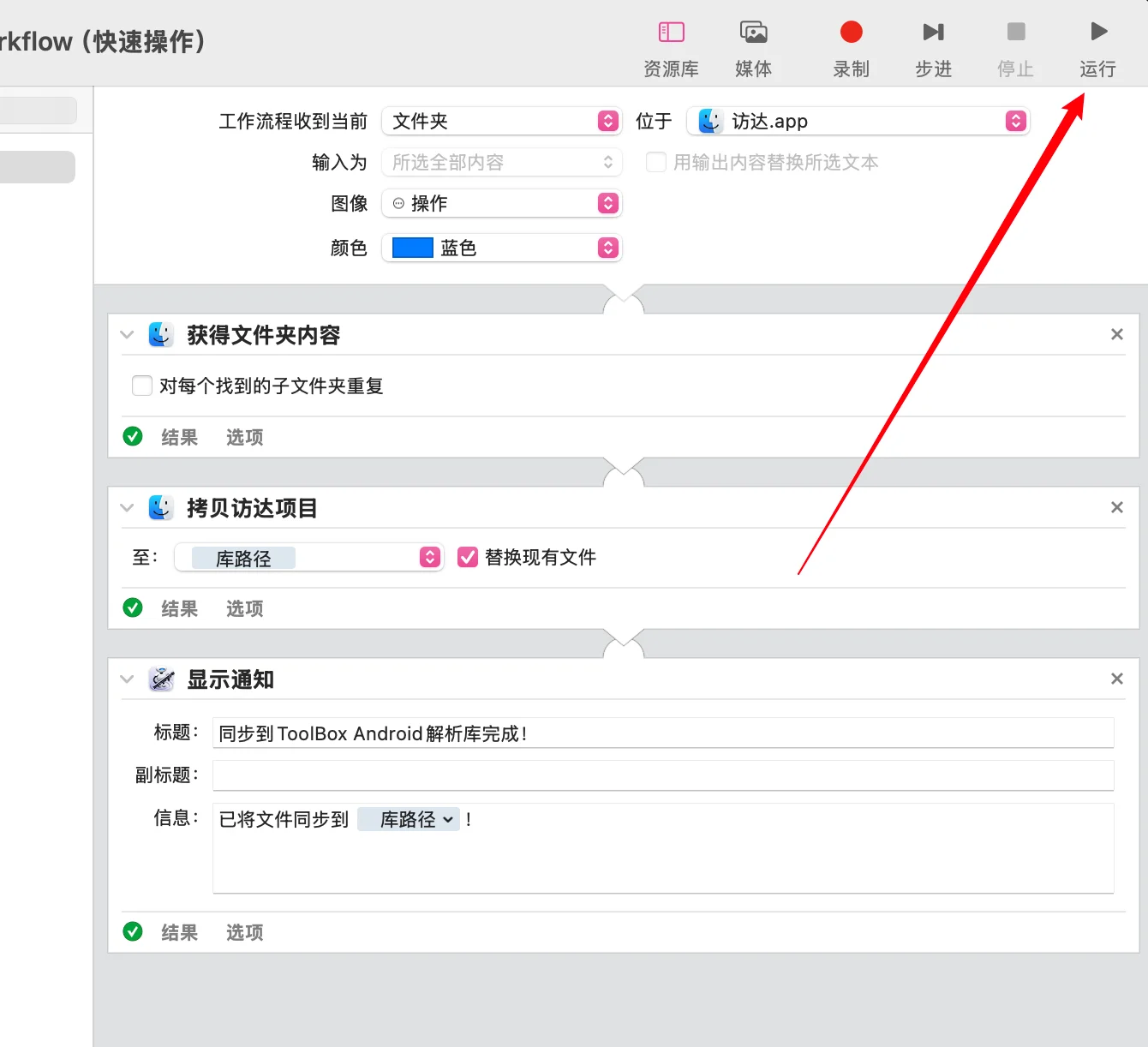The width and height of the screenshot is (1148, 1047).
Task: Open 结果 tab under 获得文件夹内容
Action: tap(179, 438)
